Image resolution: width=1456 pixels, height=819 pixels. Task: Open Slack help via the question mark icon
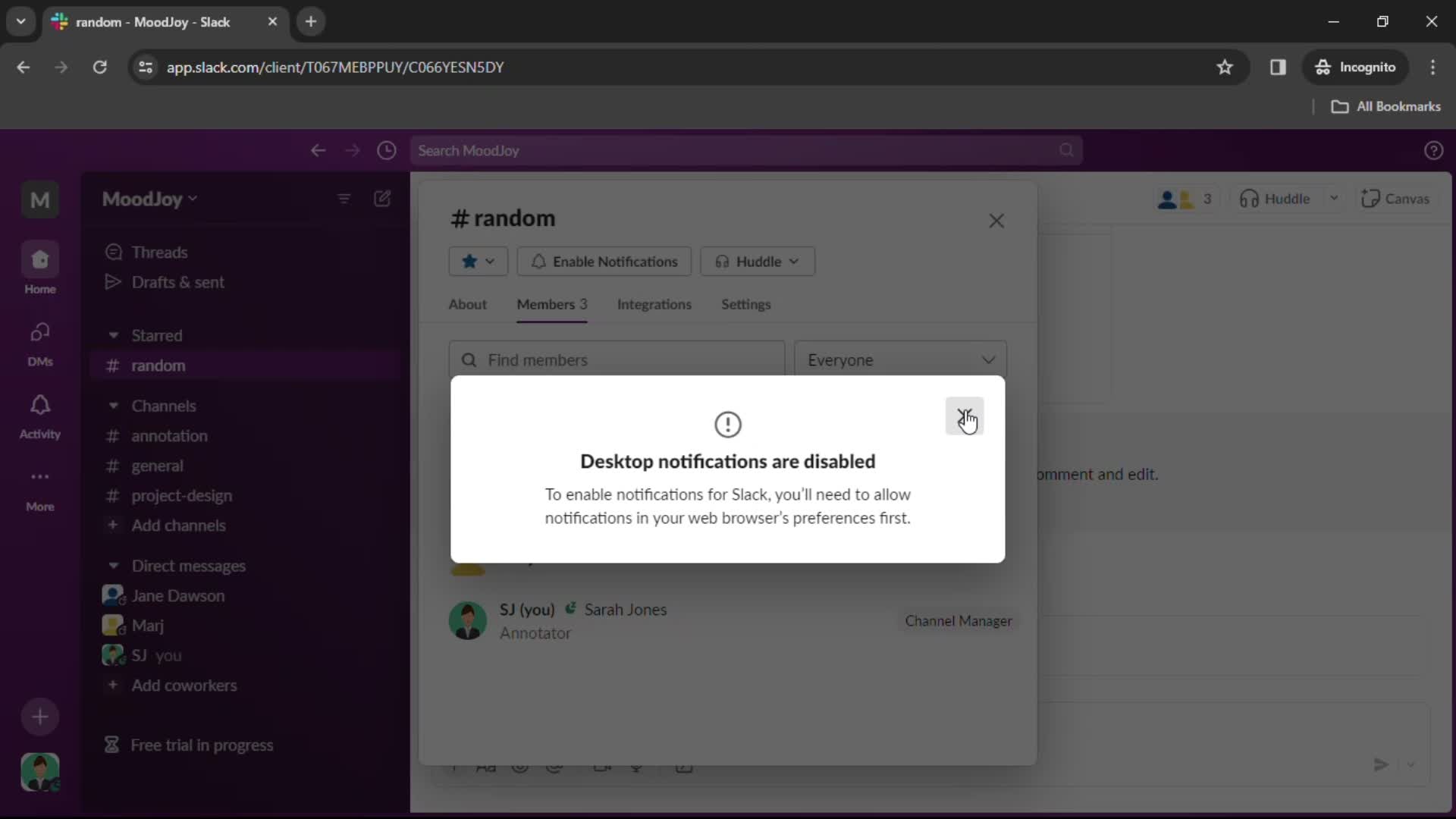pos(1434,150)
